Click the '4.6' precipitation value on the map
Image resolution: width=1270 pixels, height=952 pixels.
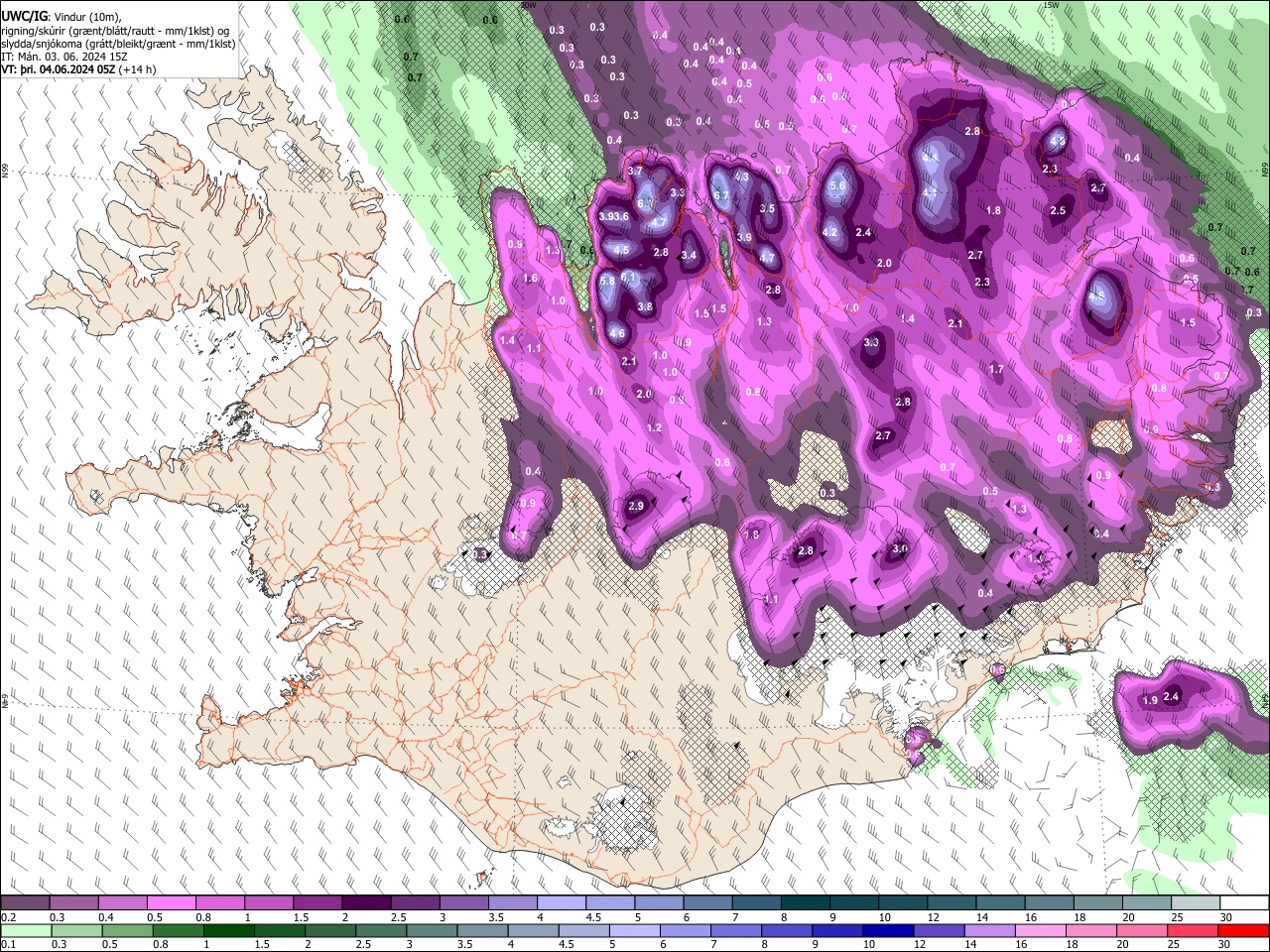coord(617,334)
